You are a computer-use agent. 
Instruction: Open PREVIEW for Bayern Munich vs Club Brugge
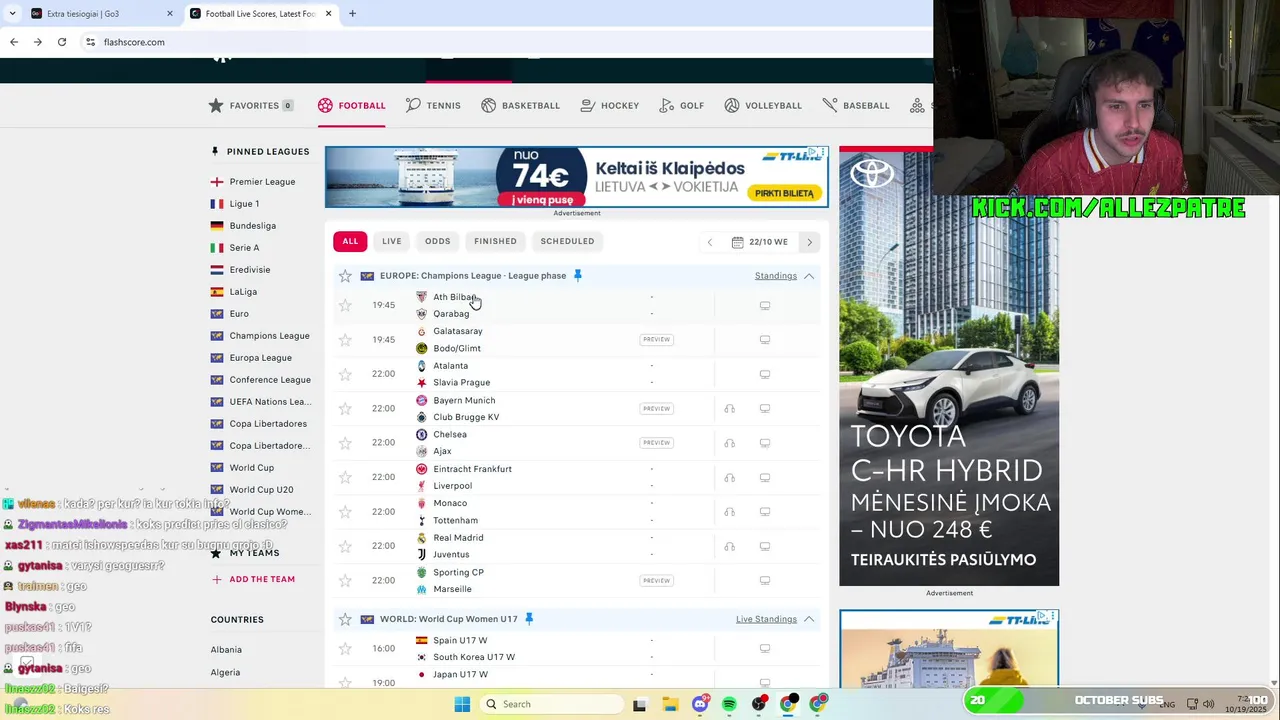[x=657, y=408]
